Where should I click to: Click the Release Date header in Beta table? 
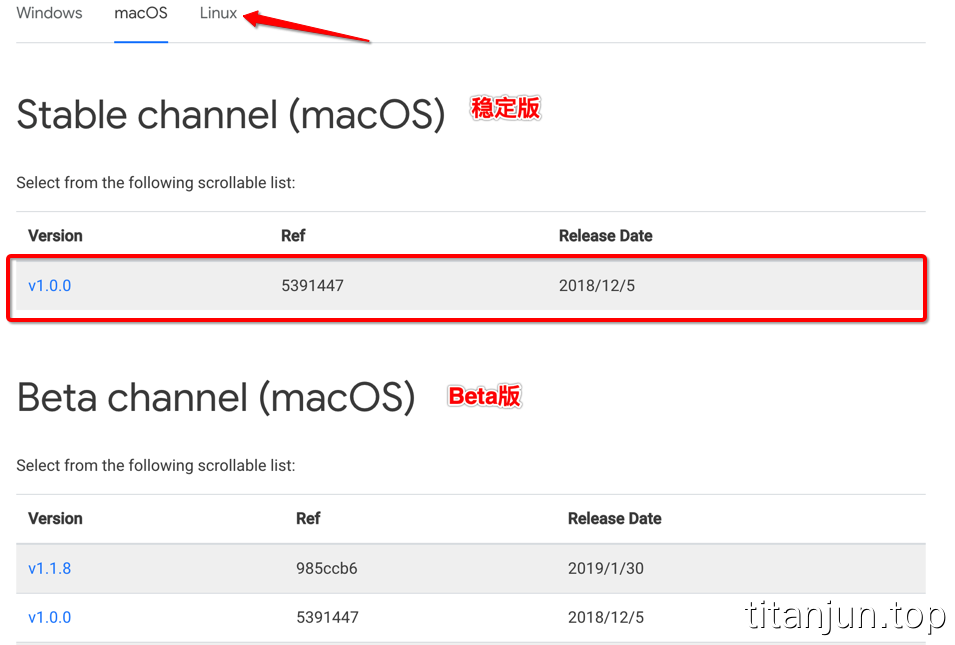[615, 518]
